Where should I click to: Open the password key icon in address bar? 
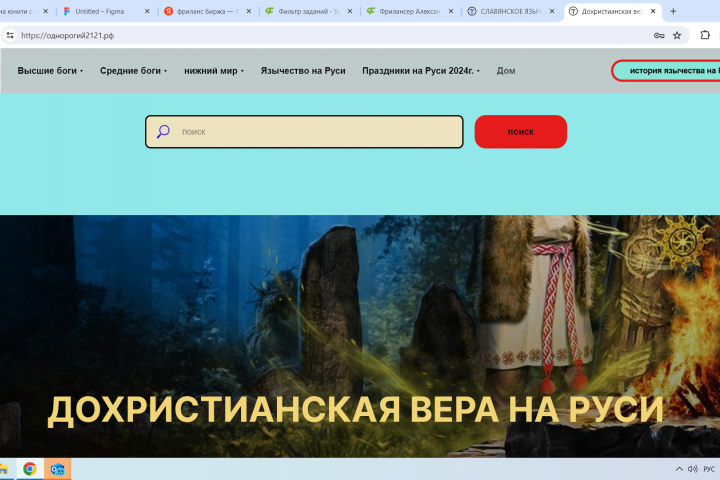pyautogui.click(x=659, y=35)
